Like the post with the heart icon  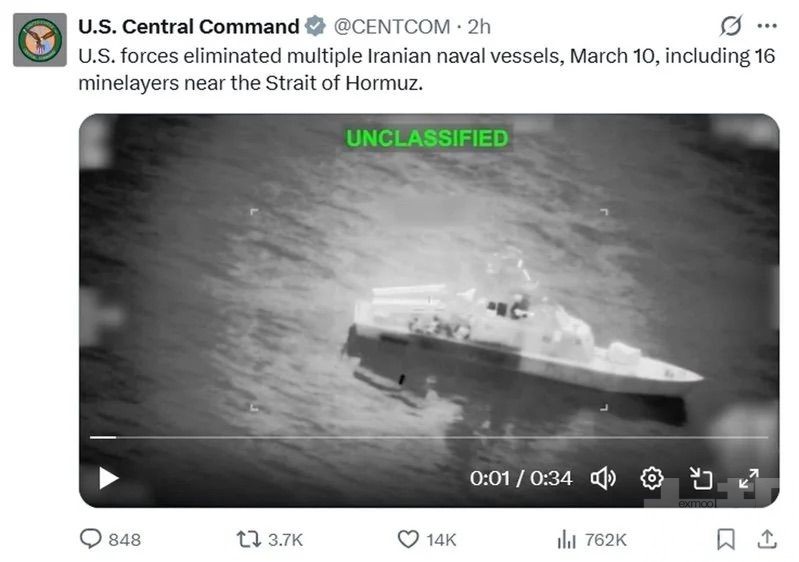(407, 539)
